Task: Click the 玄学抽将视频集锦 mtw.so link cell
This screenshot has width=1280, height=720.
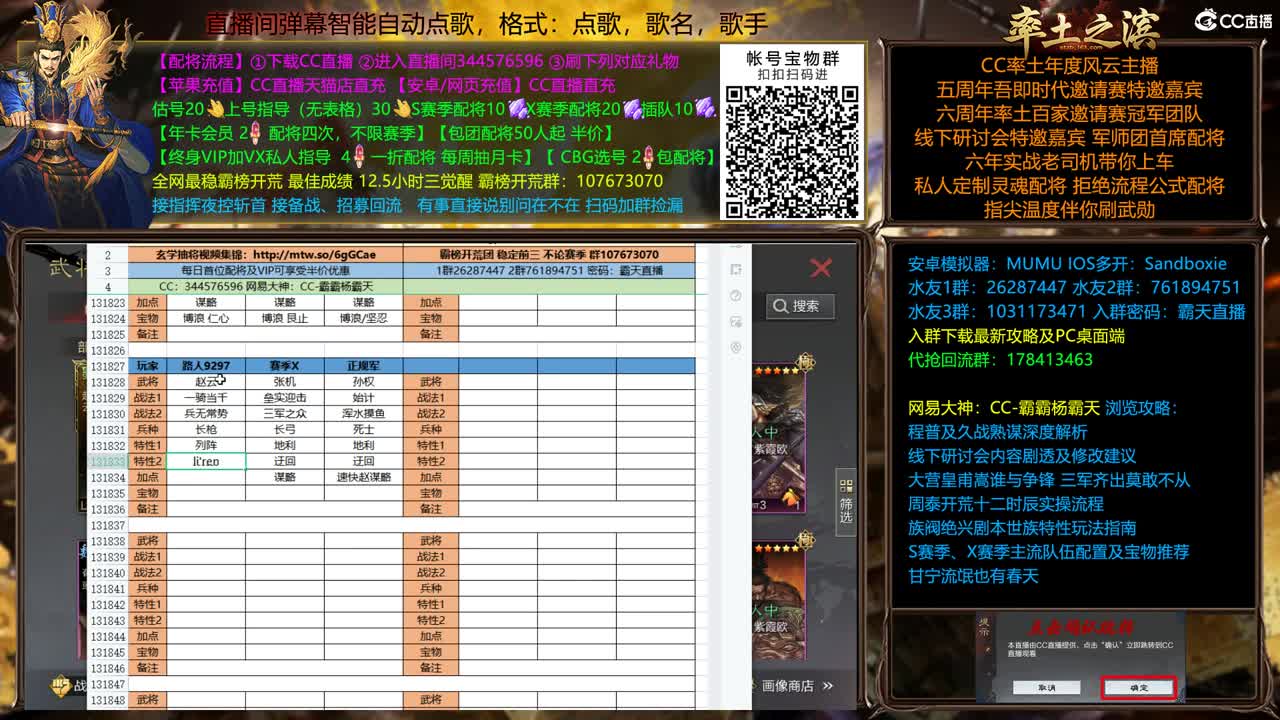Action: [x=265, y=255]
